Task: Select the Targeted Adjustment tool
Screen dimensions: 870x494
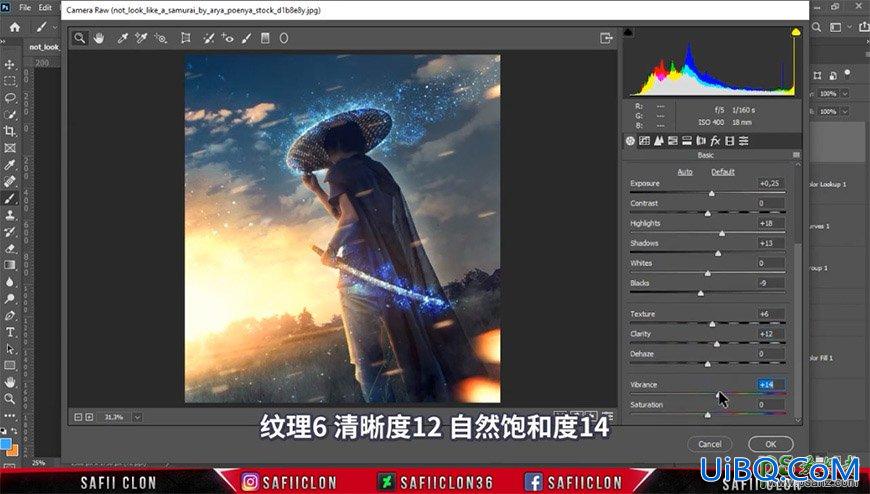Action: (x=161, y=38)
